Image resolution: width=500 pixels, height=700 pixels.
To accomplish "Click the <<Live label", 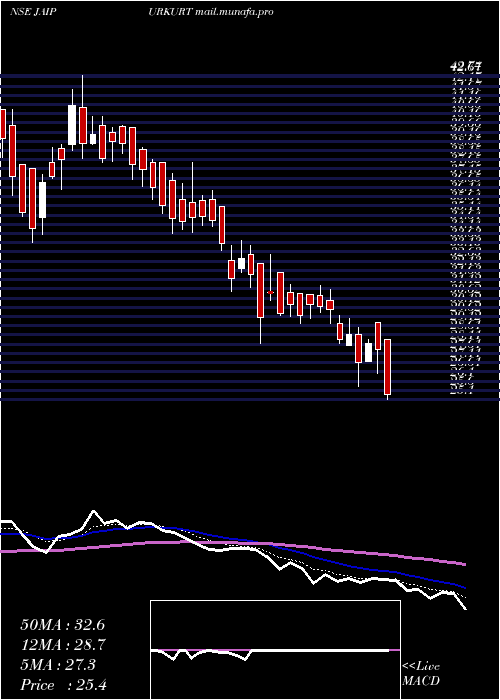I will (421, 667).
